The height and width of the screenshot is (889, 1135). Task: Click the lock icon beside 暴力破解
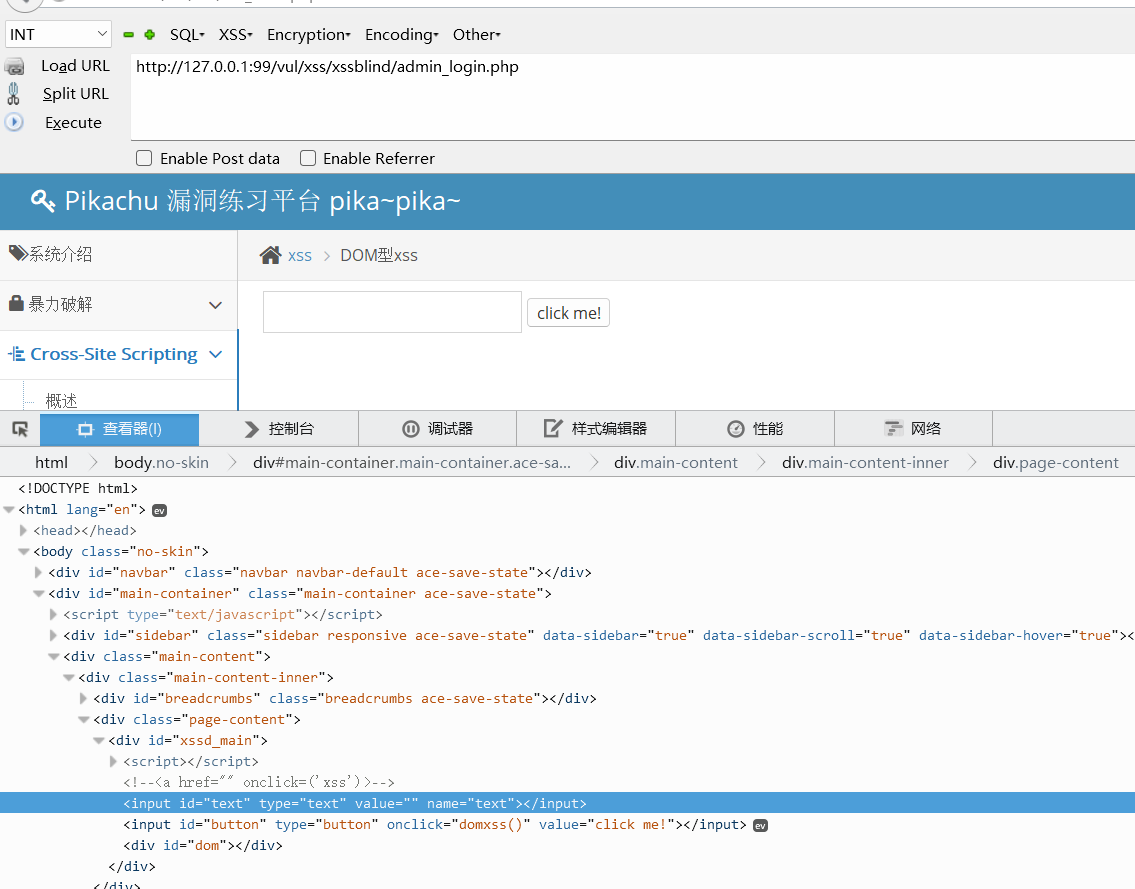17,303
